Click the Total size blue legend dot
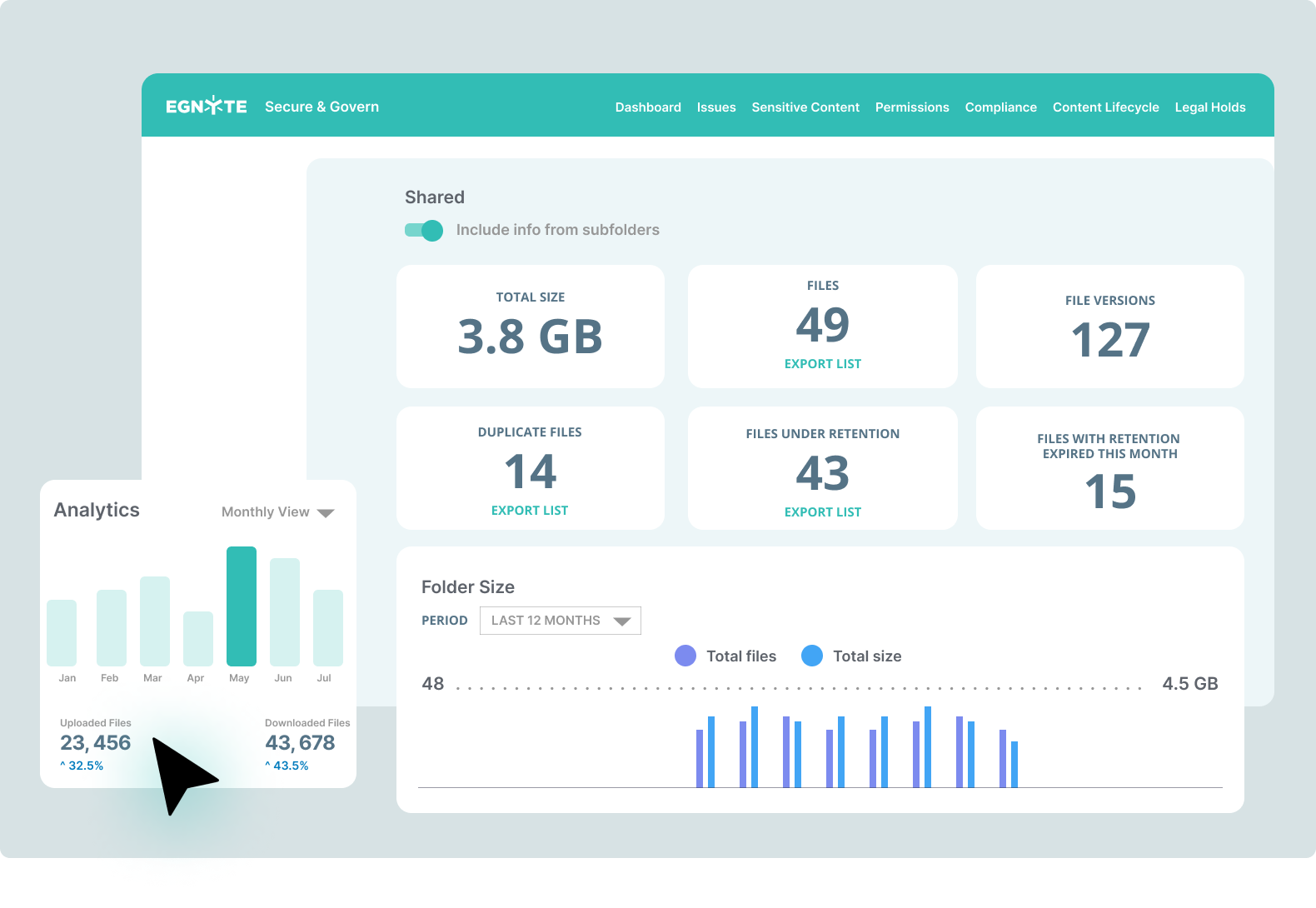The height and width of the screenshot is (908, 1316). (811, 656)
